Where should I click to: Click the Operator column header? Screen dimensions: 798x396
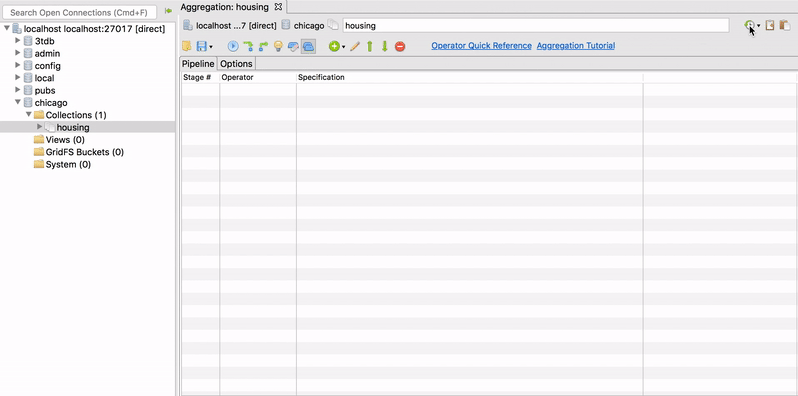(258, 77)
